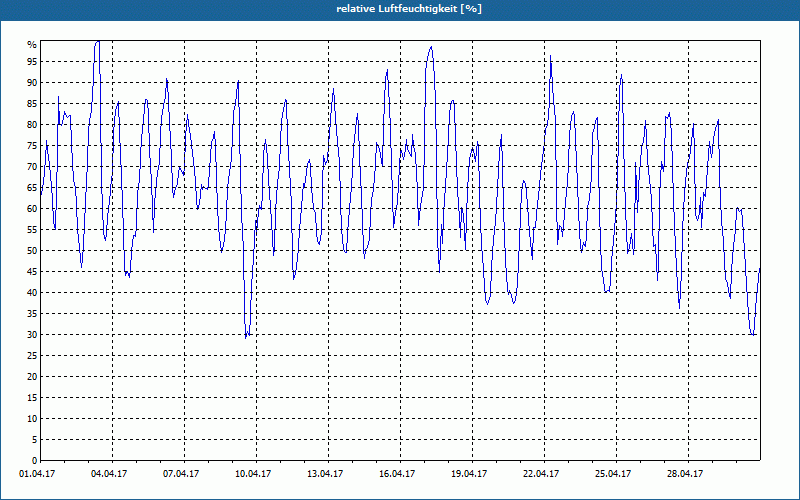
Task: Select the y-axis value '25'
Action: (32, 356)
